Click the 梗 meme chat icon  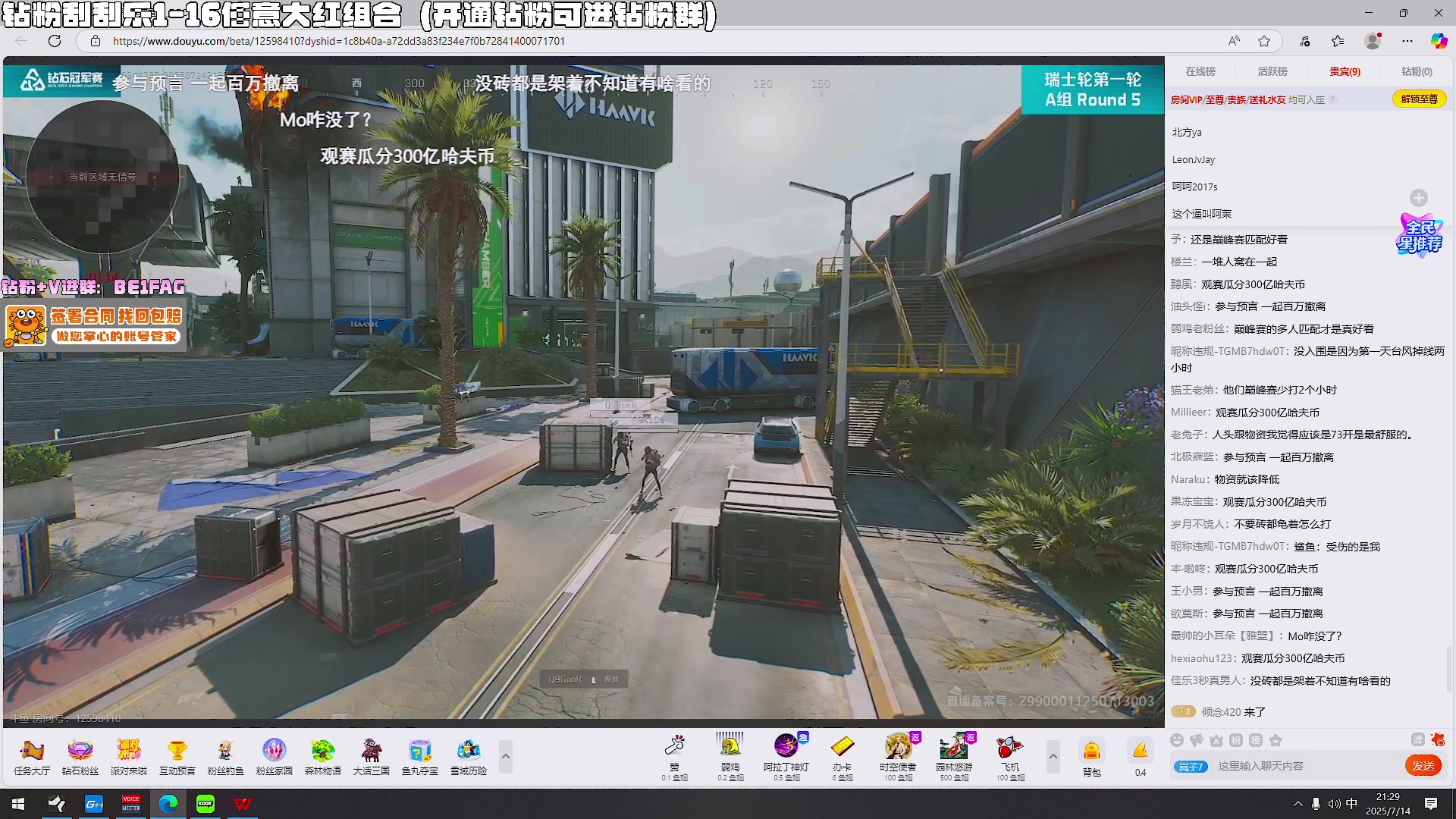1255,740
